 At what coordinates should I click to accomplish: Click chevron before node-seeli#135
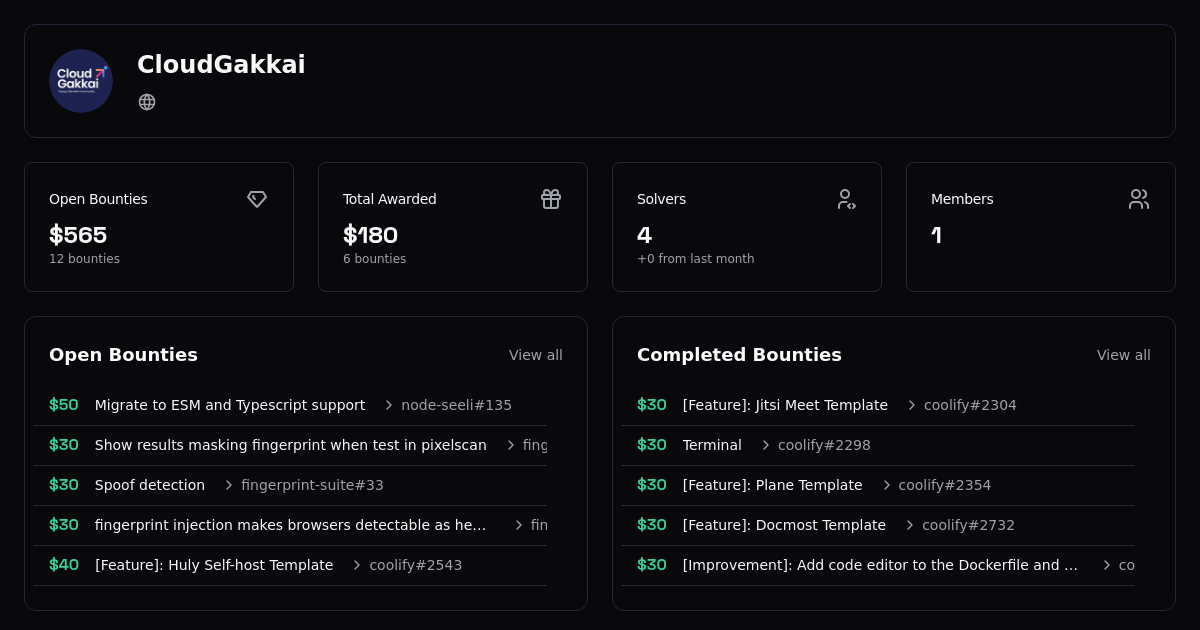389,405
